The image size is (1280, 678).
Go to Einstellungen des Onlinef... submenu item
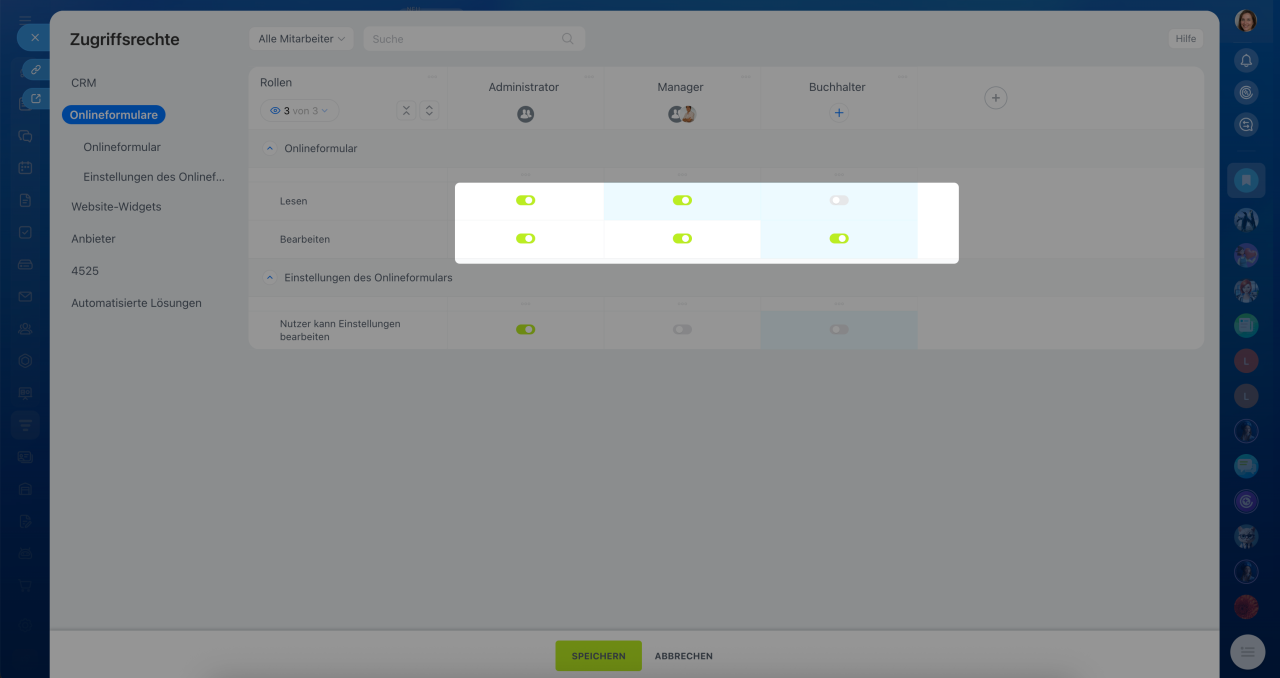click(154, 177)
